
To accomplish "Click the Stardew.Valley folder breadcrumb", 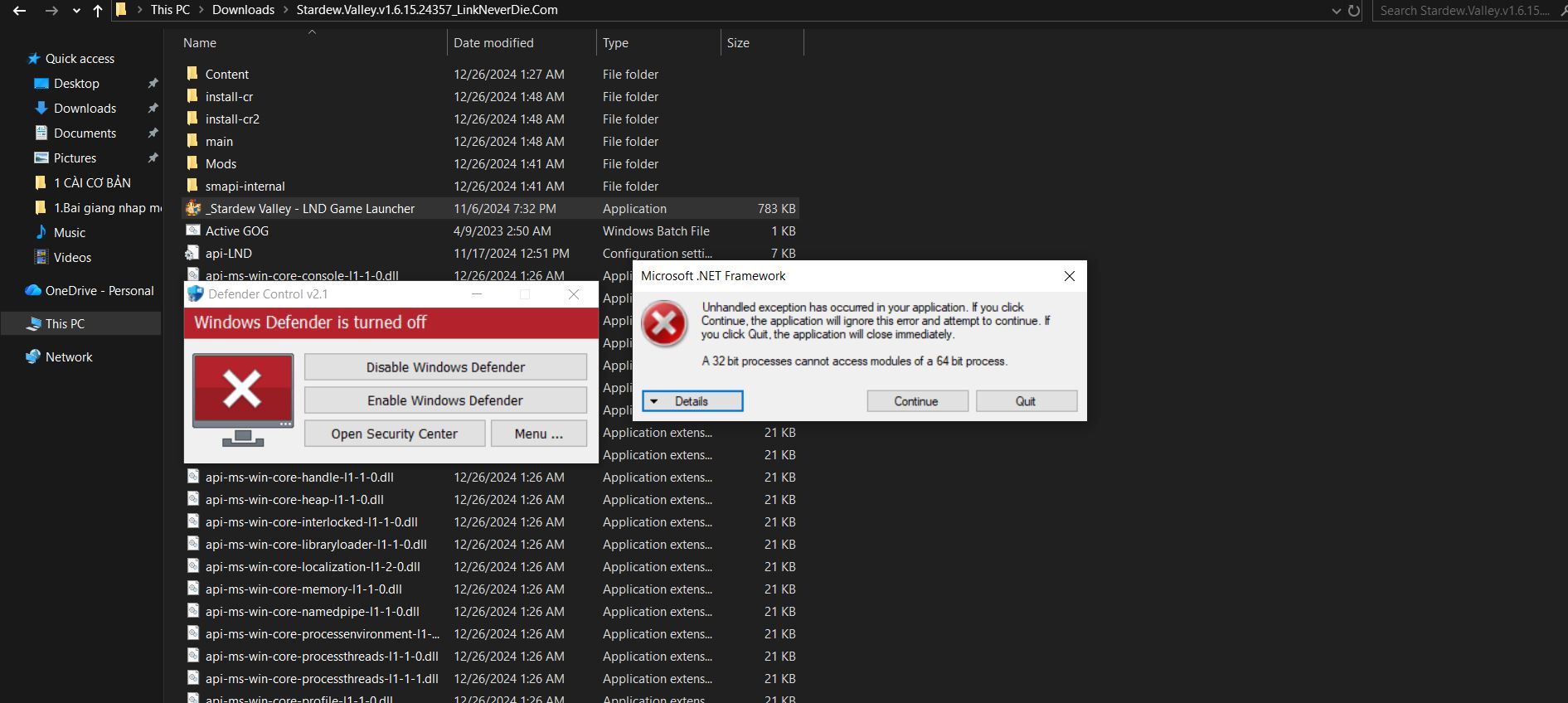I will (x=427, y=10).
